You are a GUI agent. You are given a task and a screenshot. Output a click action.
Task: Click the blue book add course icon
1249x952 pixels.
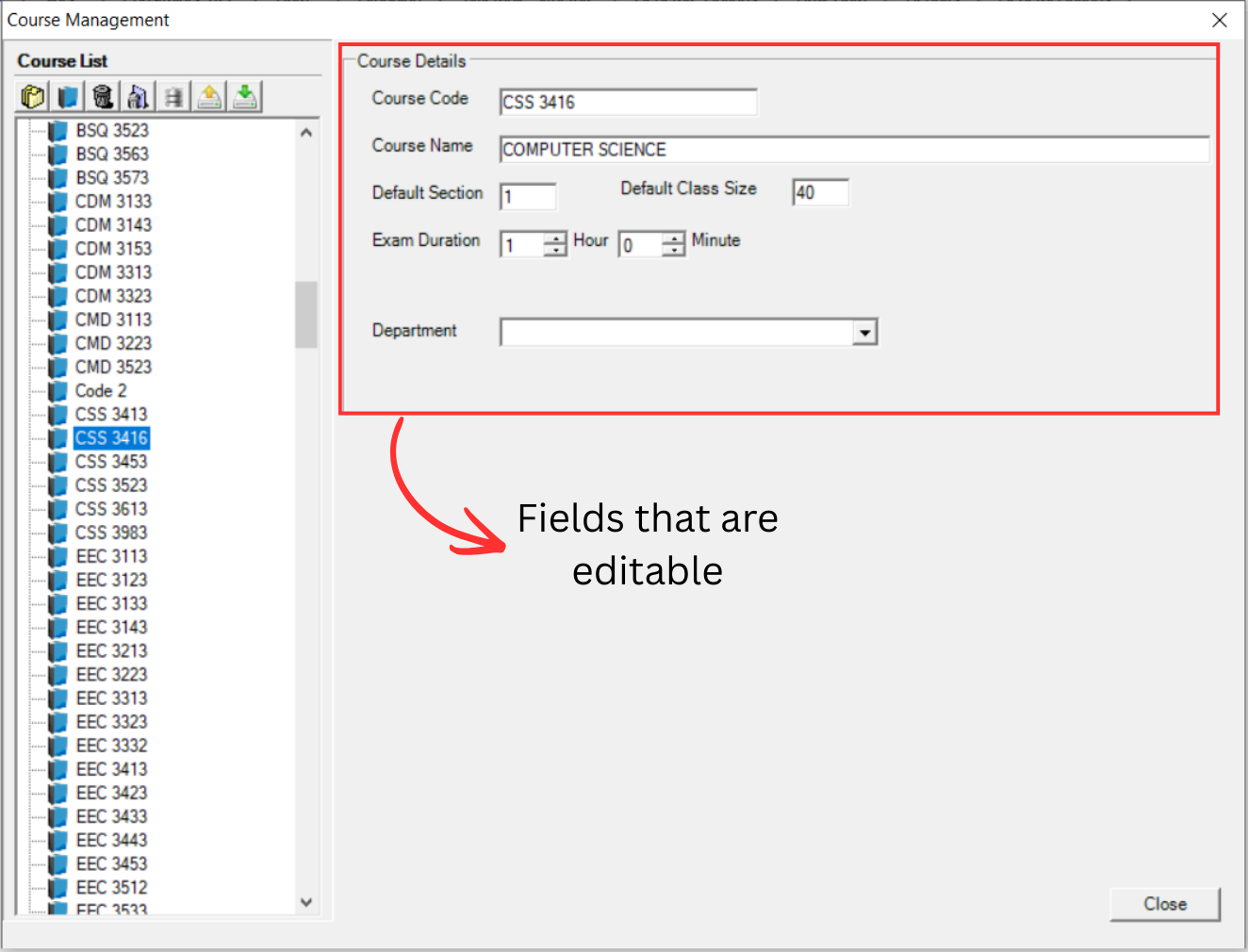(x=68, y=97)
